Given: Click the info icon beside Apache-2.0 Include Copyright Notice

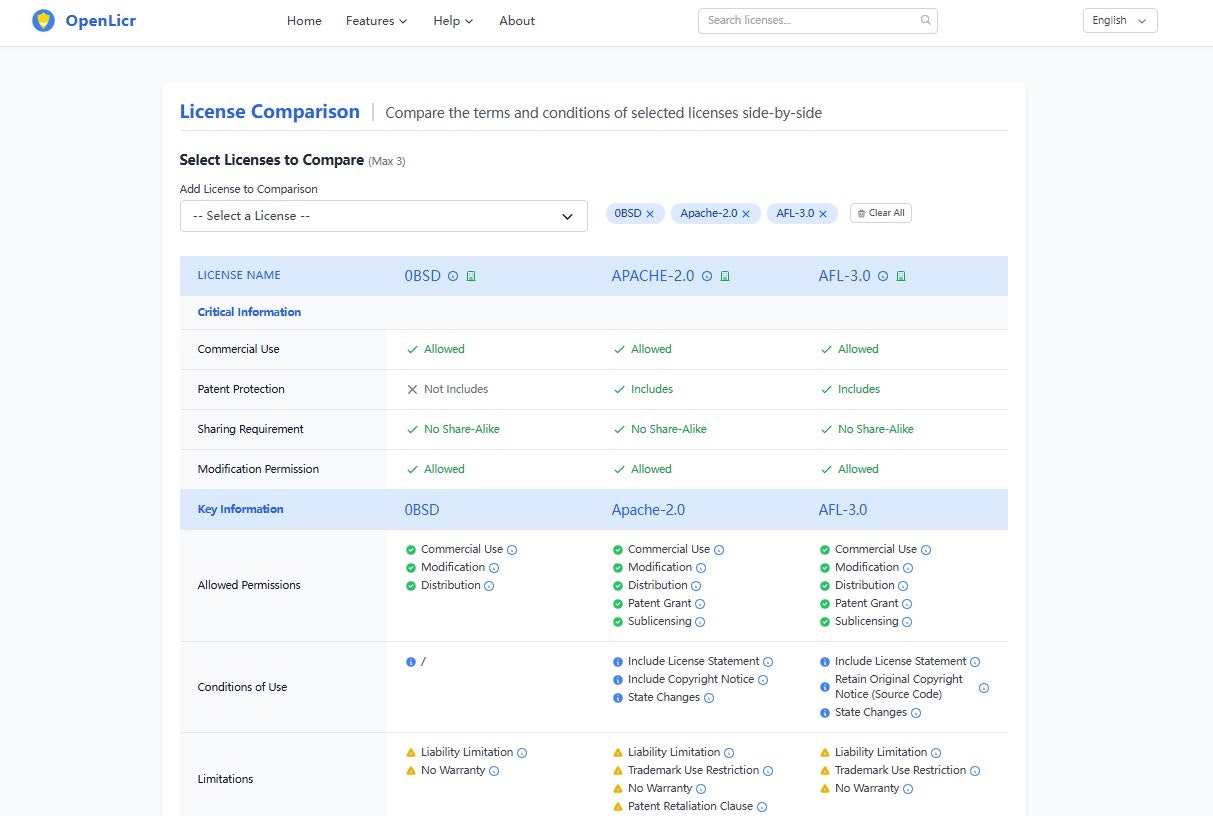Looking at the screenshot, I should [x=763, y=680].
